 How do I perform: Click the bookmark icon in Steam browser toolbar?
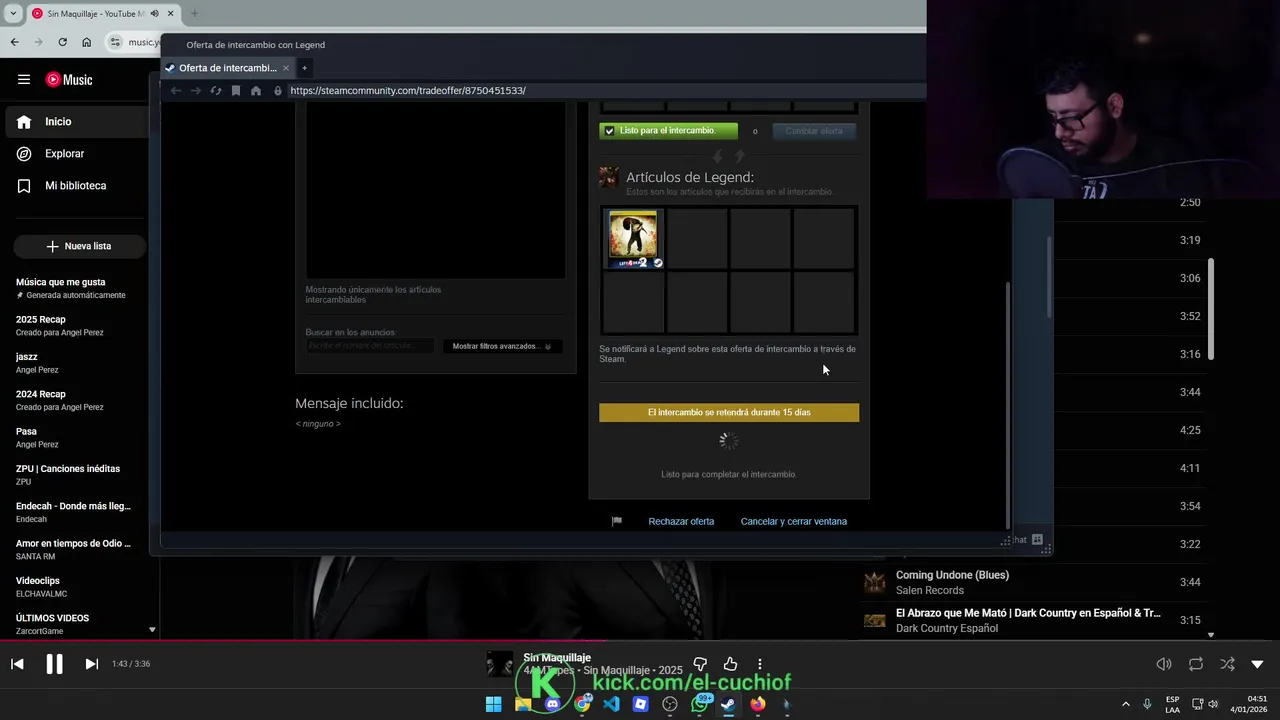pos(236,90)
